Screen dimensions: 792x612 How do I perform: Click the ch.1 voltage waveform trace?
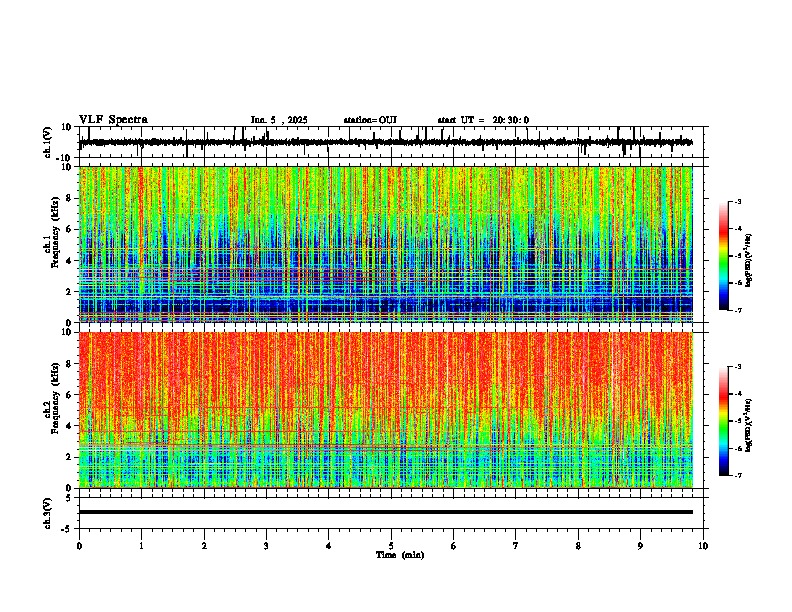click(385, 142)
